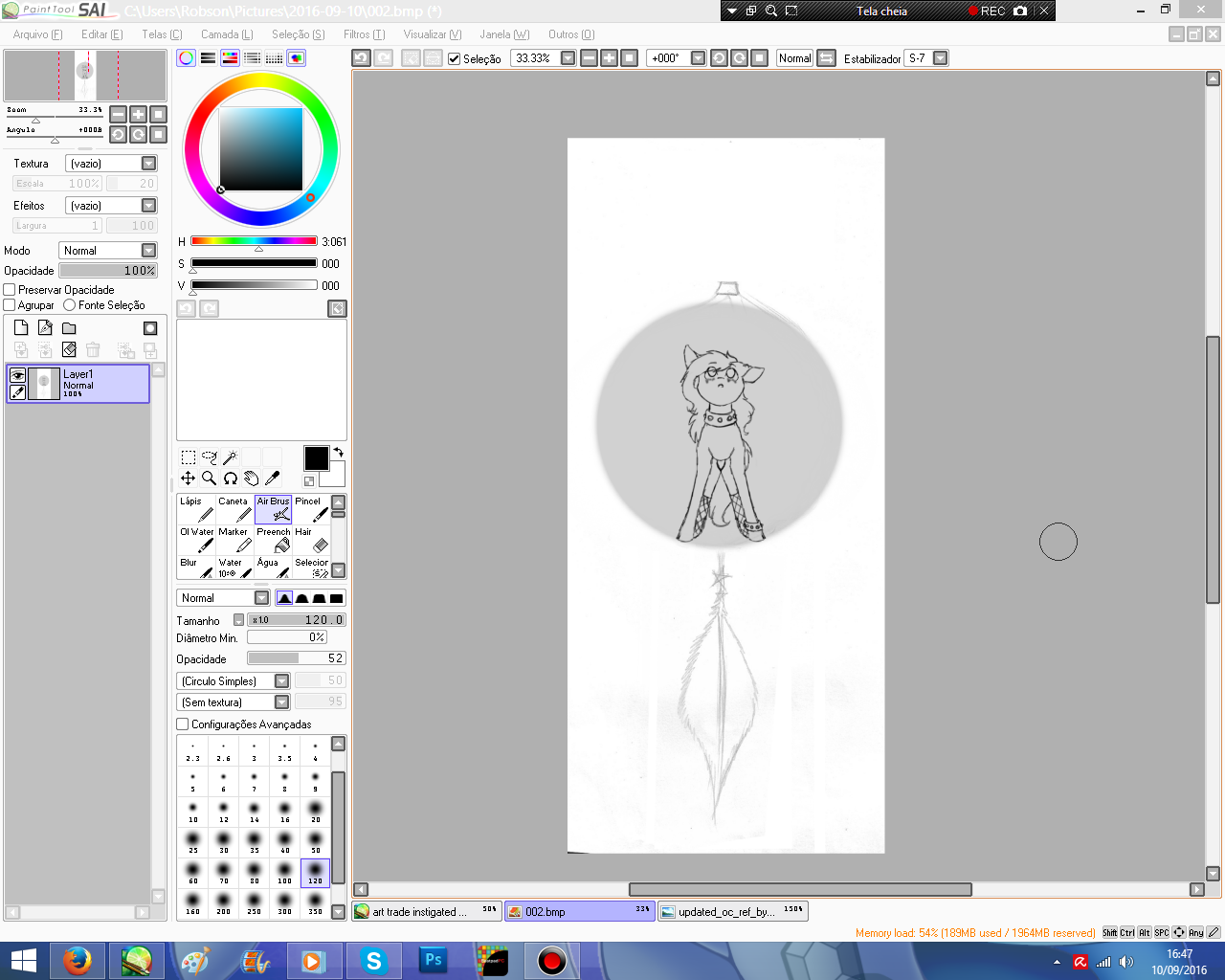Toggle the color wheel panel
This screenshot has width=1225, height=980.
pyautogui.click(x=186, y=57)
